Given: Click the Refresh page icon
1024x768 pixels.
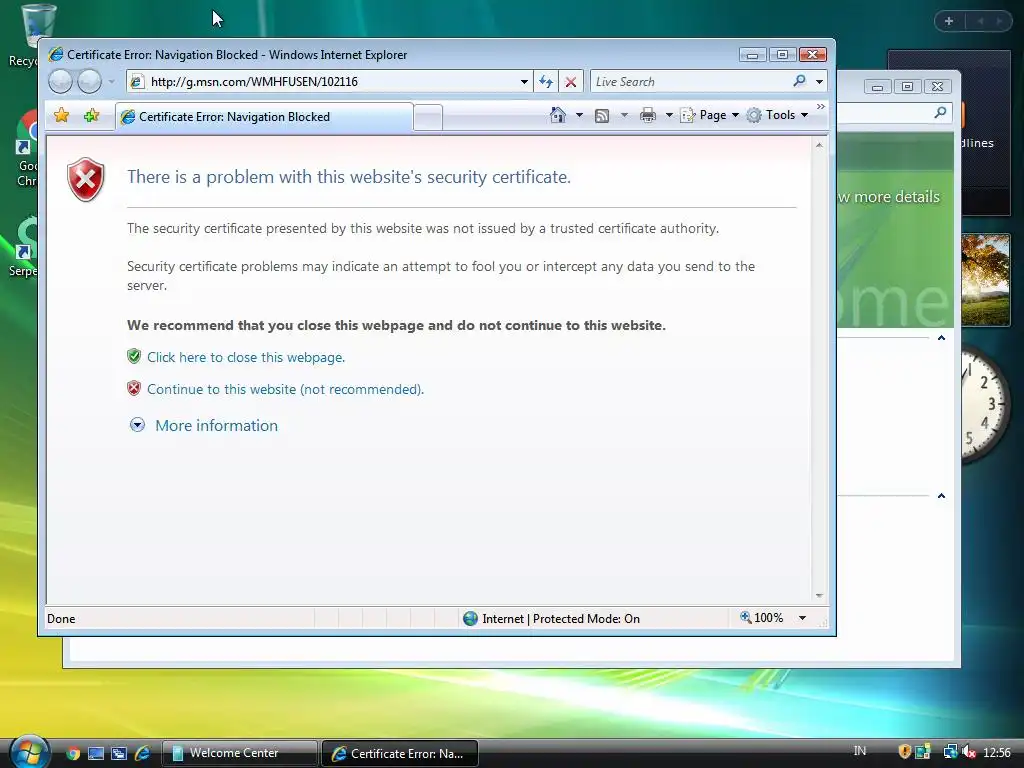Looking at the screenshot, I should click(546, 82).
